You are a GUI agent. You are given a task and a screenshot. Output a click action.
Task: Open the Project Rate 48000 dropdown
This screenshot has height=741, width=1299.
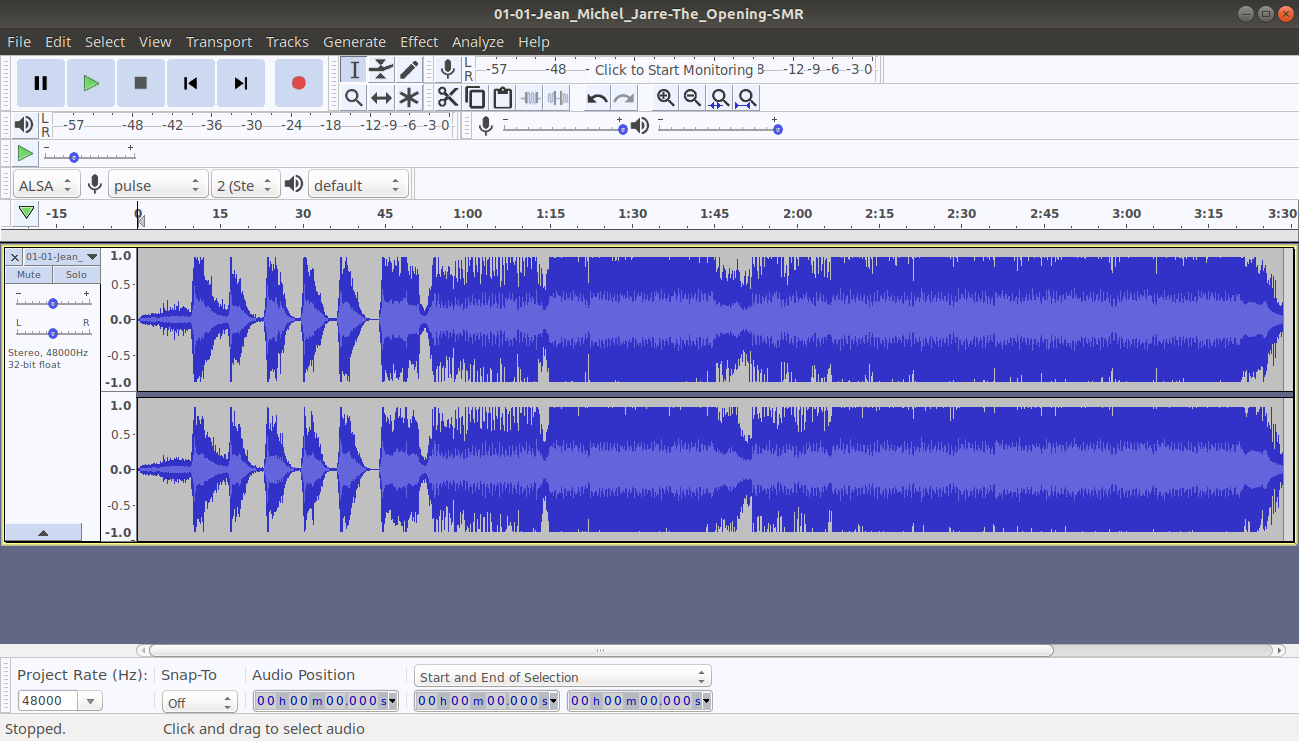pyautogui.click(x=60, y=701)
